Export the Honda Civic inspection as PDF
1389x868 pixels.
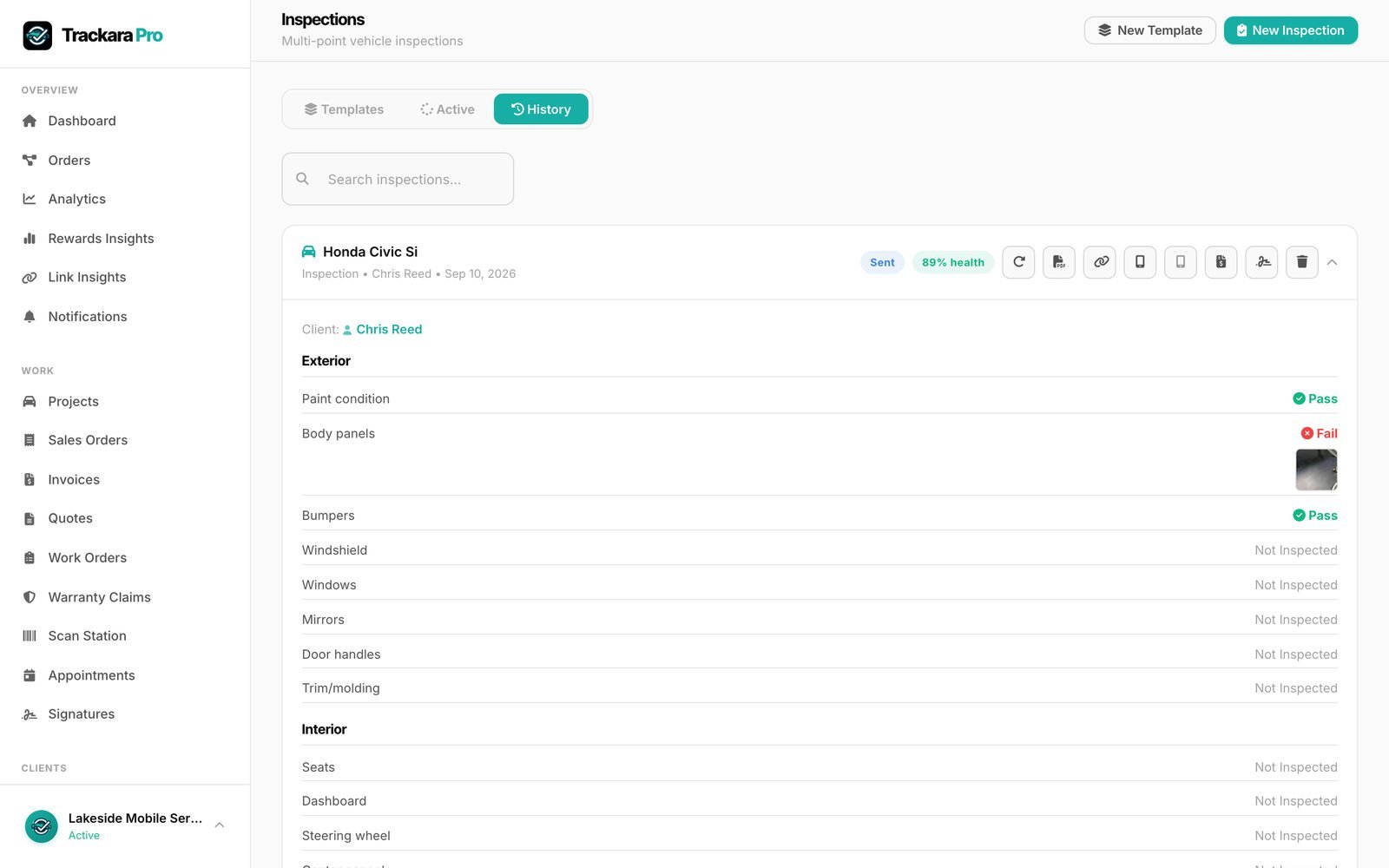point(1059,262)
